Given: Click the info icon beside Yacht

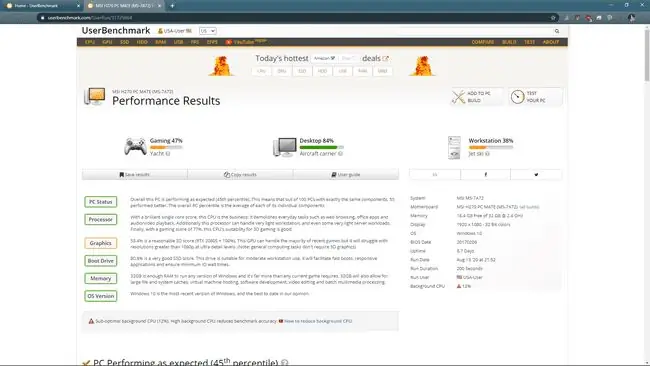Looking at the screenshot, I should [x=168, y=154].
